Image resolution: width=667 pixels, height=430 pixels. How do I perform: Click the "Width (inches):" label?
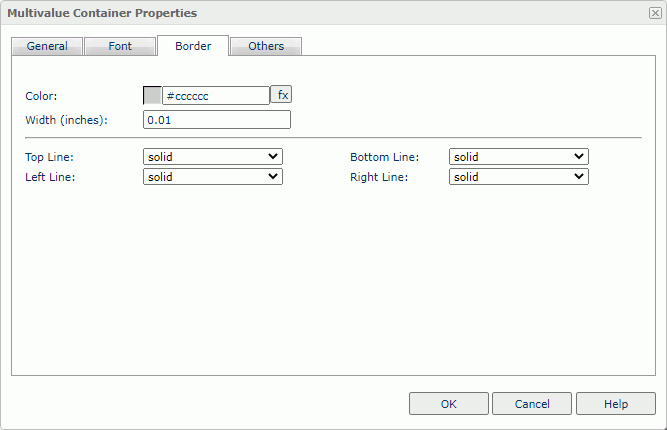tap(66, 120)
